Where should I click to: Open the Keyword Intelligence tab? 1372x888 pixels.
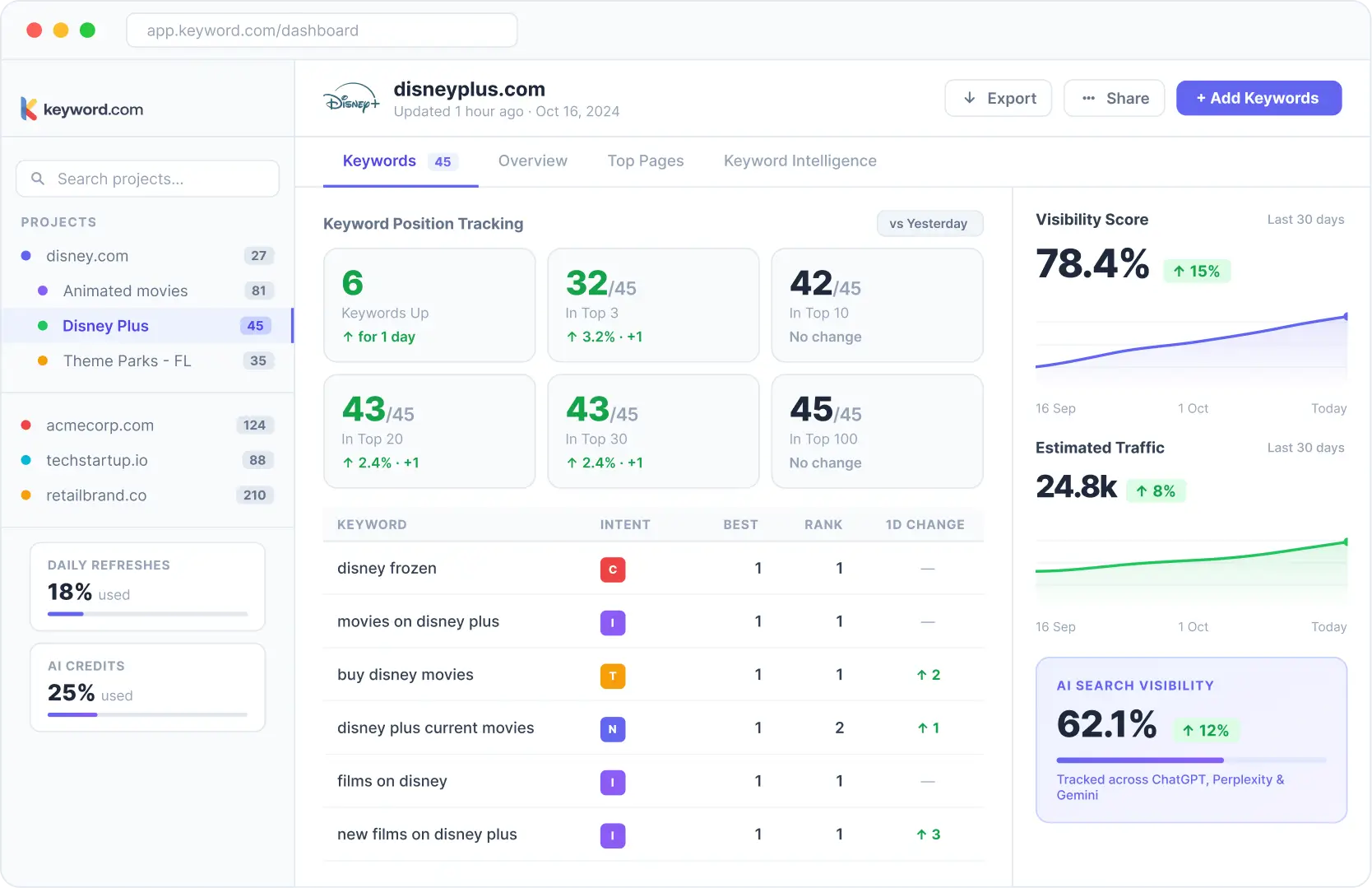pyautogui.click(x=800, y=161)
